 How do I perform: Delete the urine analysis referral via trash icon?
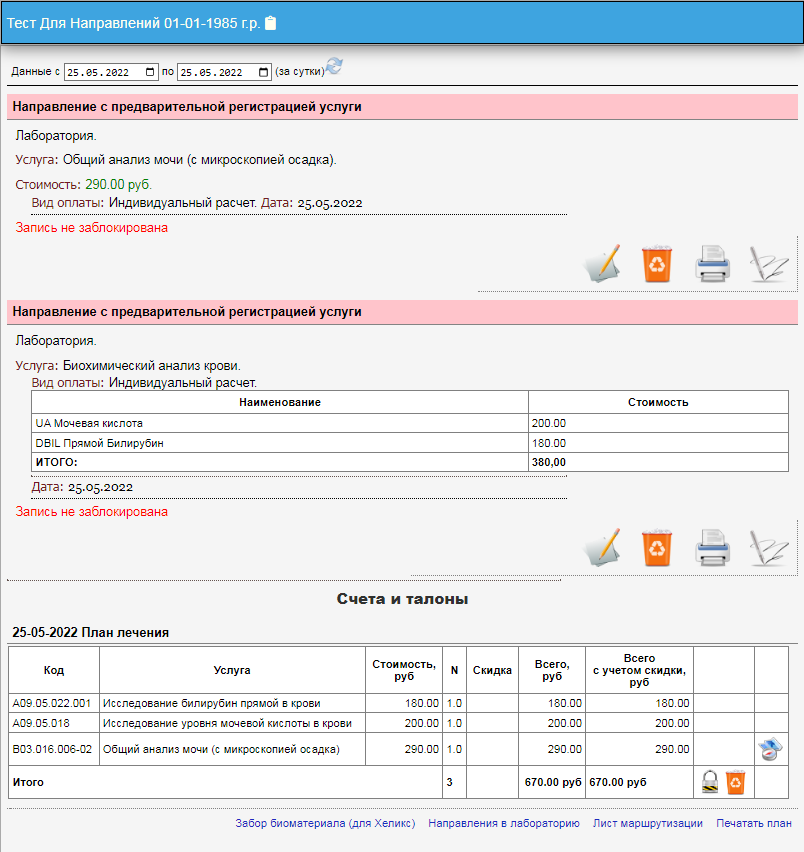[x=657, y=263]
